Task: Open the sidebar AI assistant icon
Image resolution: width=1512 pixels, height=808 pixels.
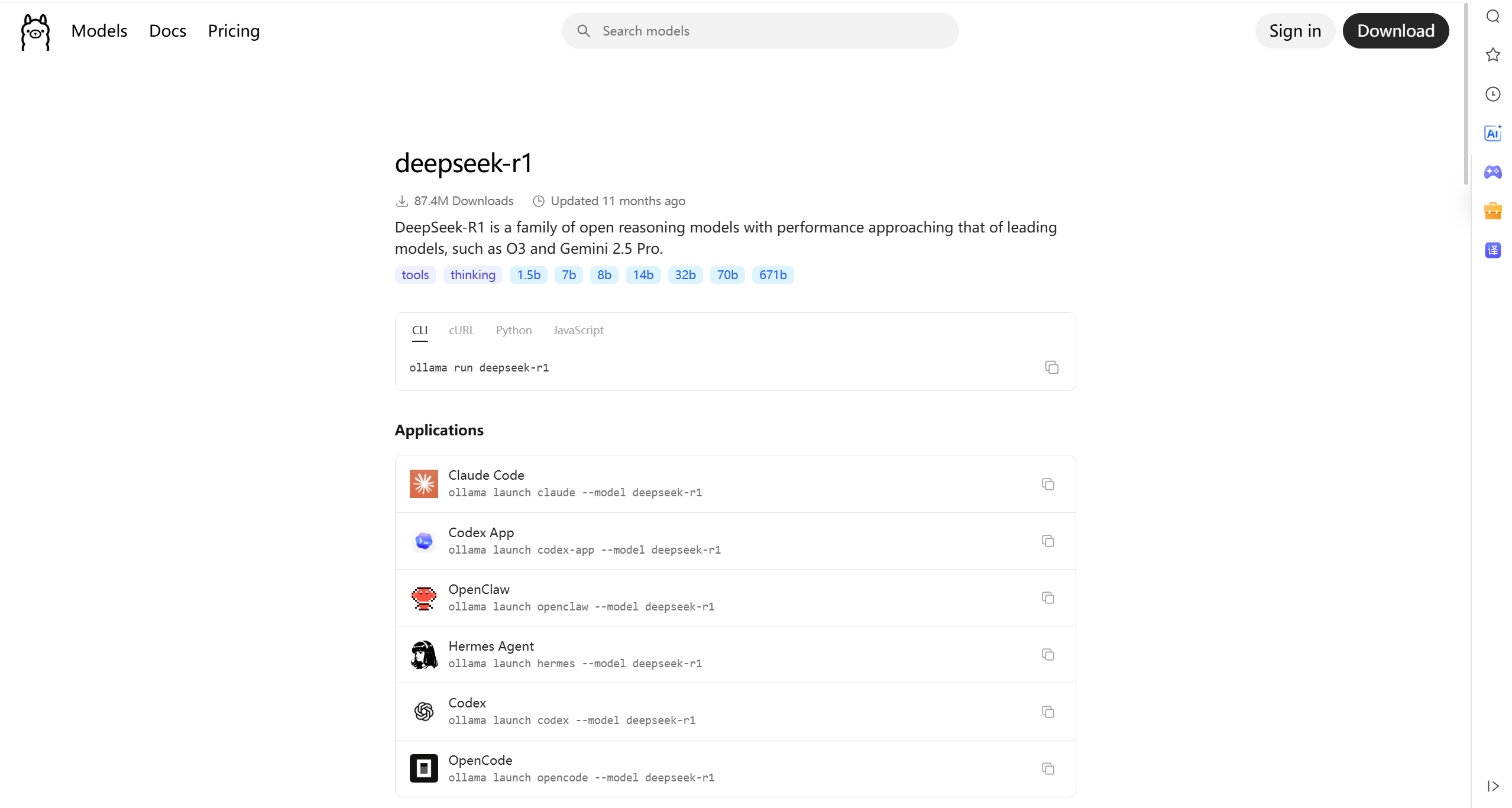Action: (1492, 133)
